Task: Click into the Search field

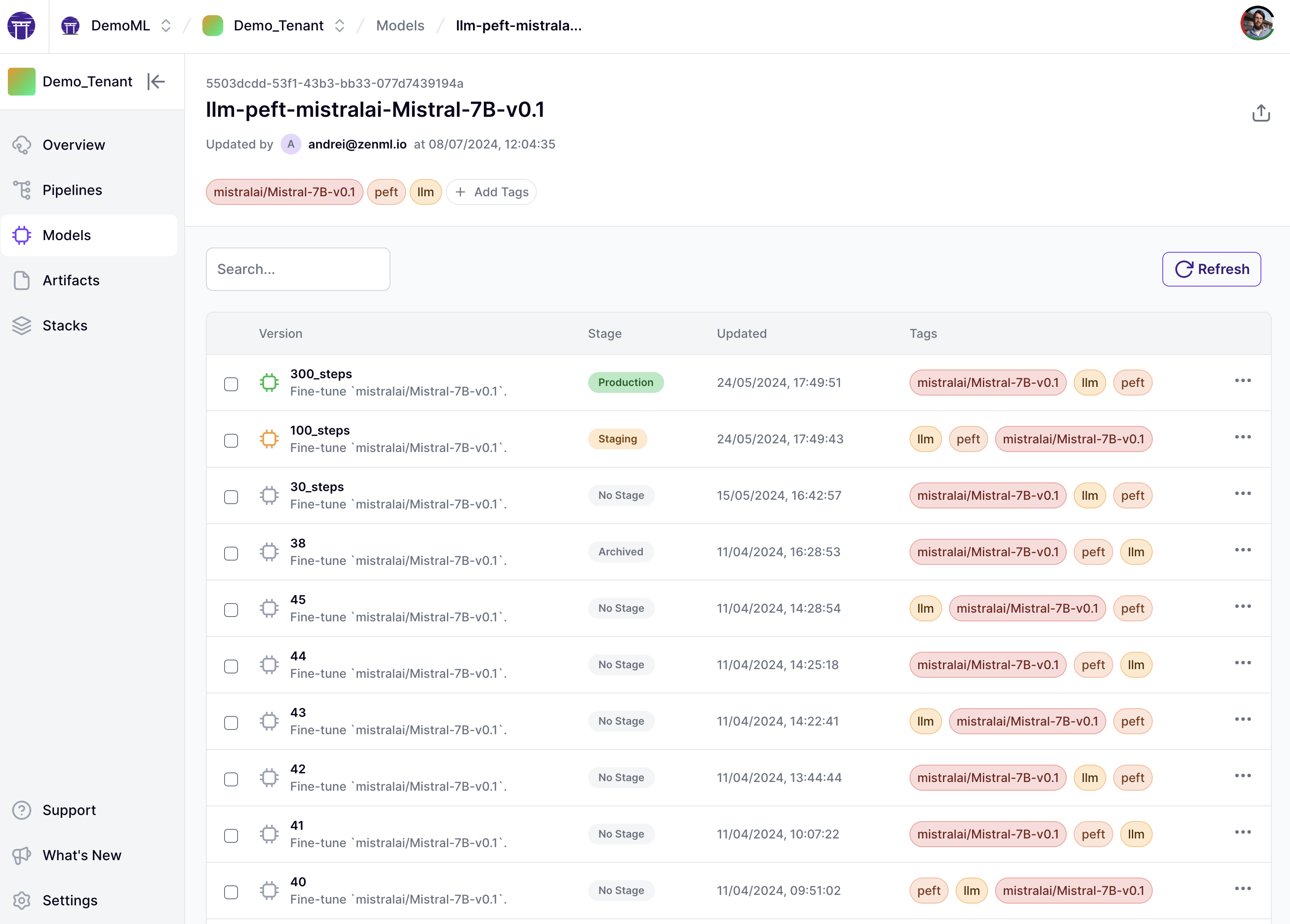Action: click(x=298, y=269)
